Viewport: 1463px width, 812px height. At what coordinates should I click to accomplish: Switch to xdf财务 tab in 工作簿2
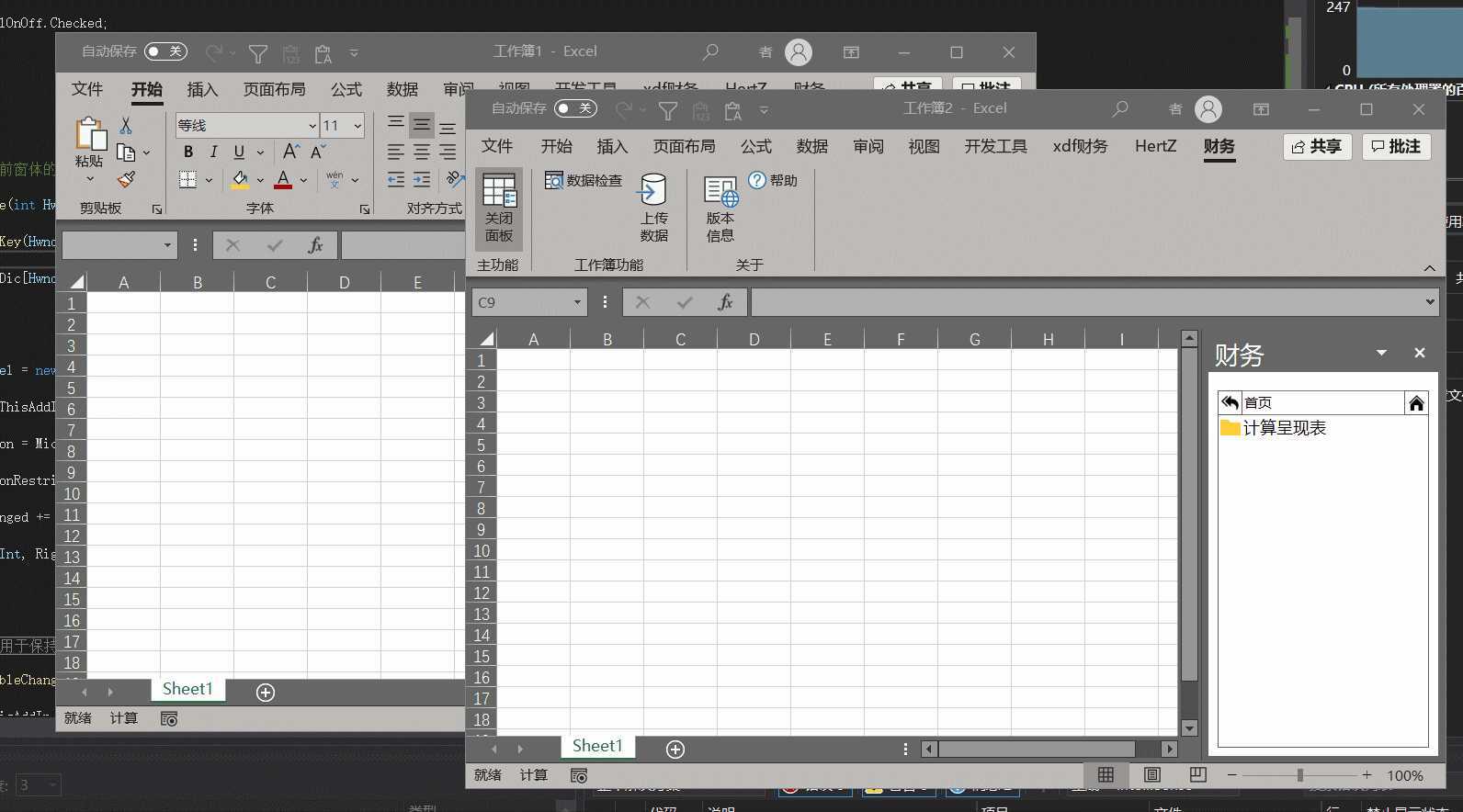point(1080,146)
